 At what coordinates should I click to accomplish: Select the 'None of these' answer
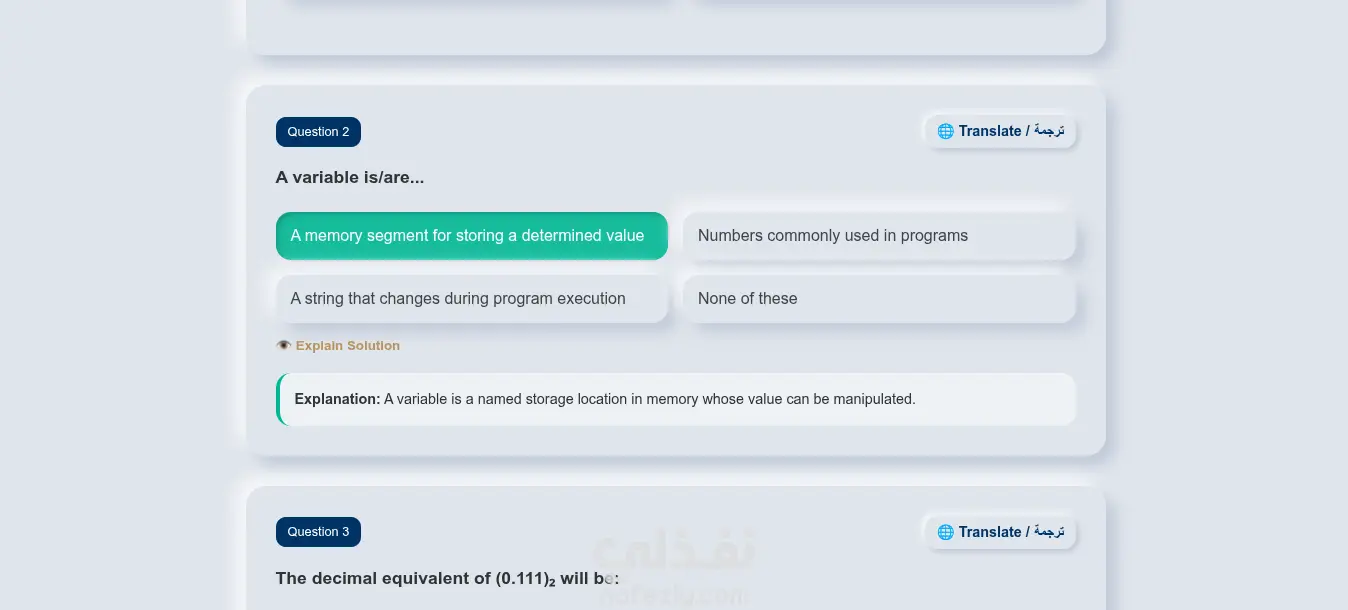pyautogui.click(x=879, y=299)
